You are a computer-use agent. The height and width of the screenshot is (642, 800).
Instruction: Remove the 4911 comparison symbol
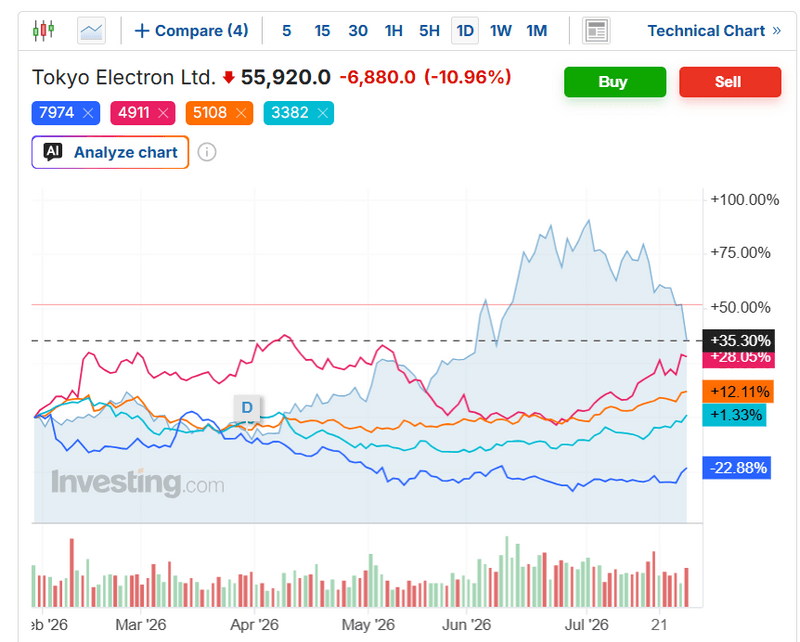point(163,113)
